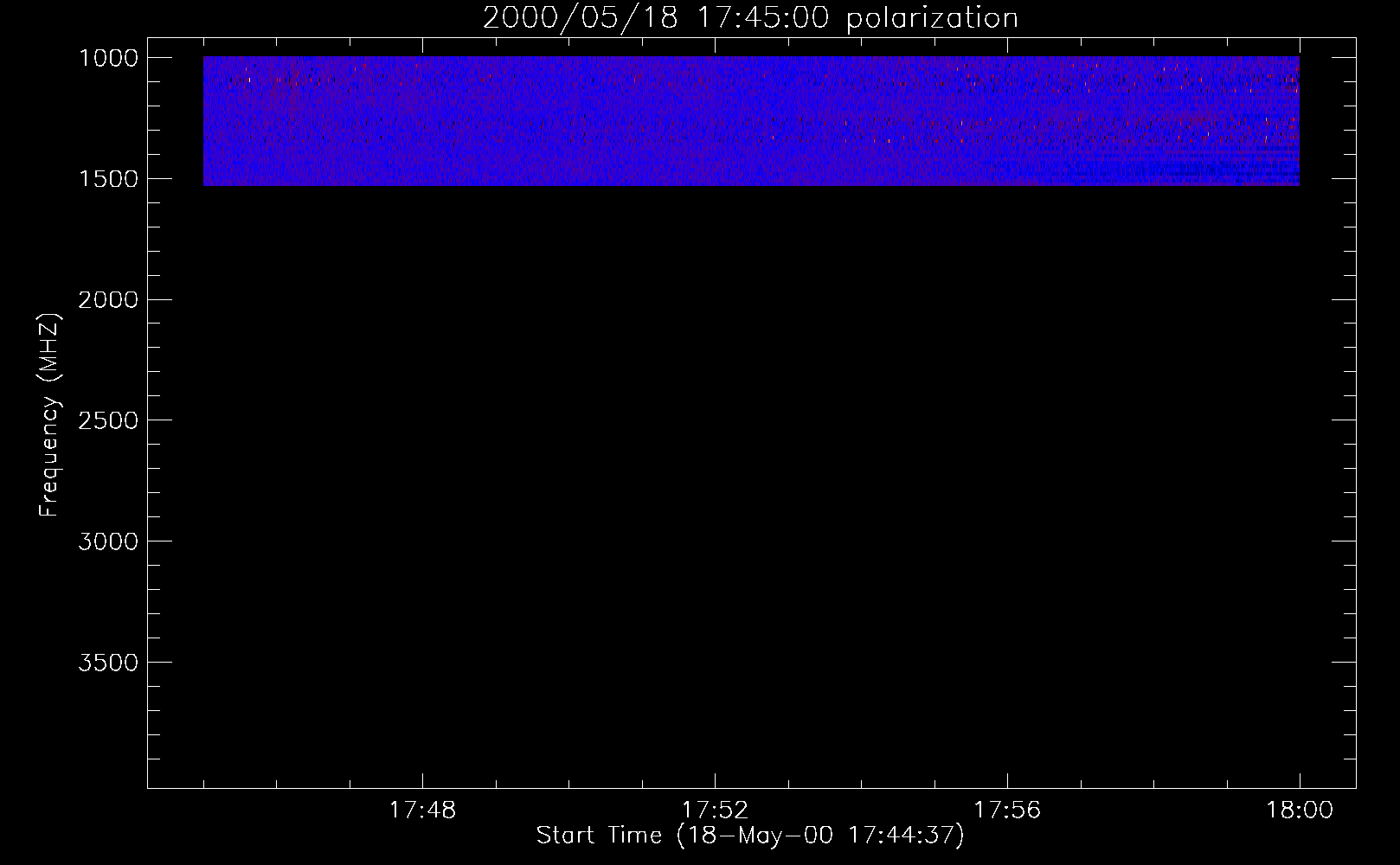Click the plot title '2000/05/18 17:45:00 polarization'
Screen dimensions: 1400x865
(750, 18)
